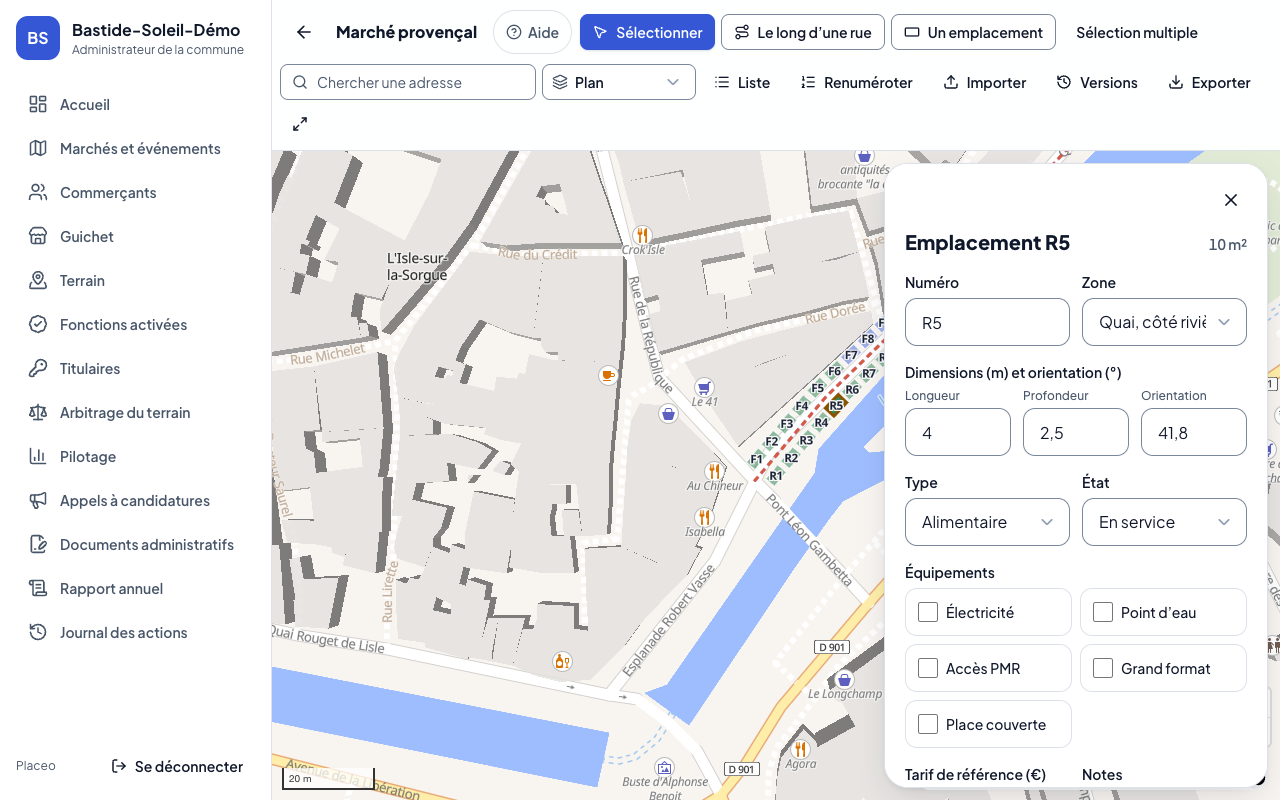This screenshot has height=800, width=1280.
Task: Click the Agora restaurant map icon
Action: 800,749
